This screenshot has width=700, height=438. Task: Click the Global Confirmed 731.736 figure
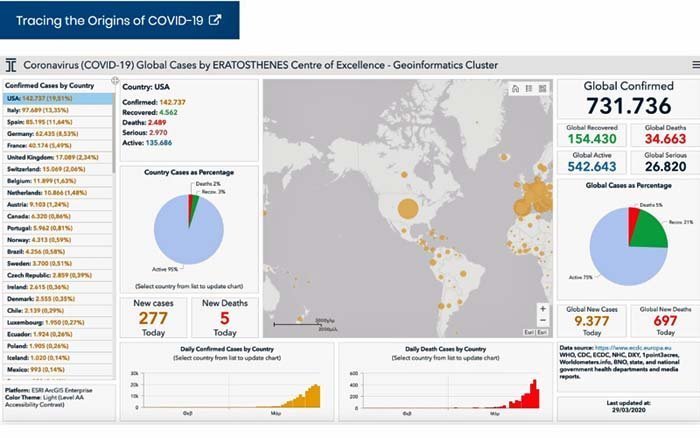[629, 106]
